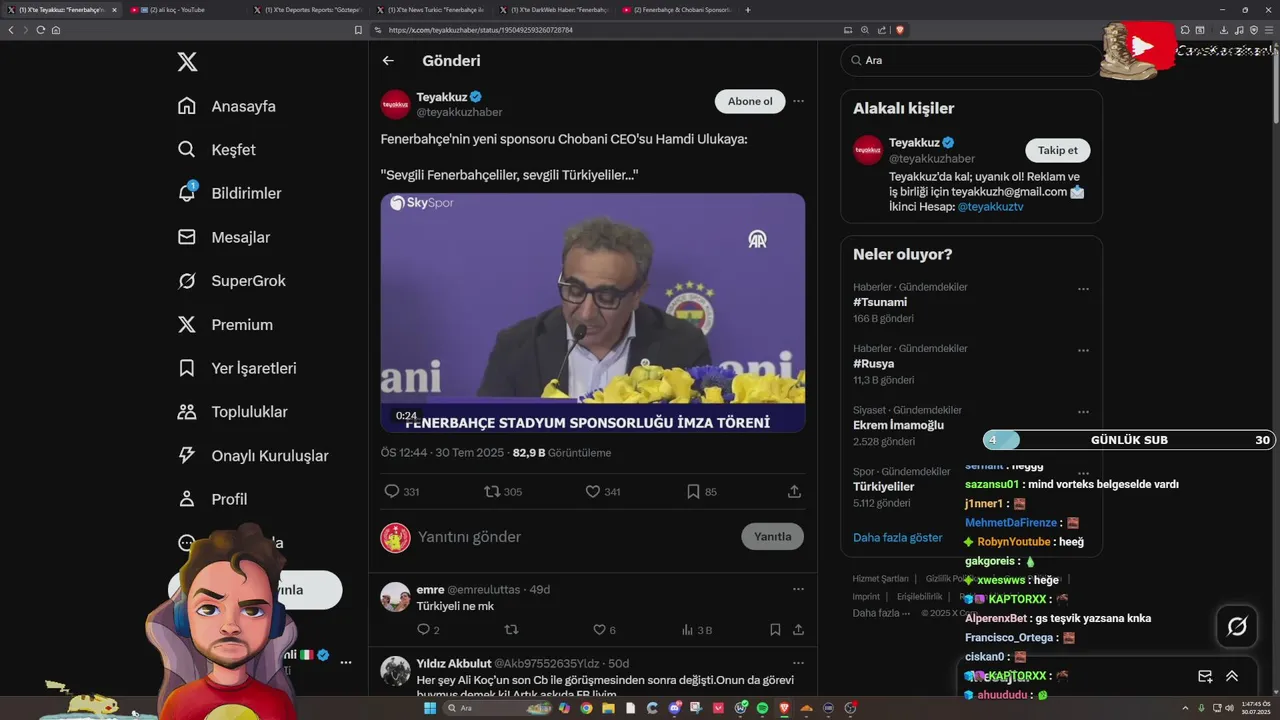Open a new browser tab

[x=748, y=9]
